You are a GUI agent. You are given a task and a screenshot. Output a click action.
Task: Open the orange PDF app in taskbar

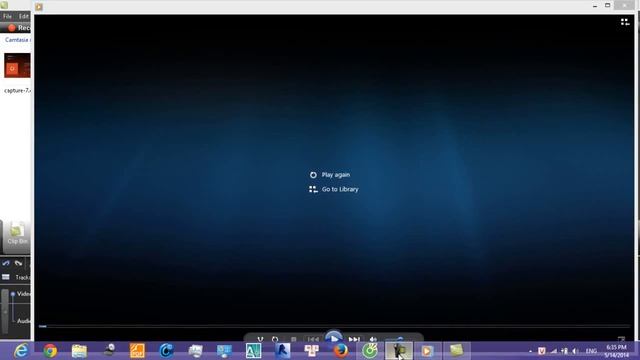tap(137, 351)
